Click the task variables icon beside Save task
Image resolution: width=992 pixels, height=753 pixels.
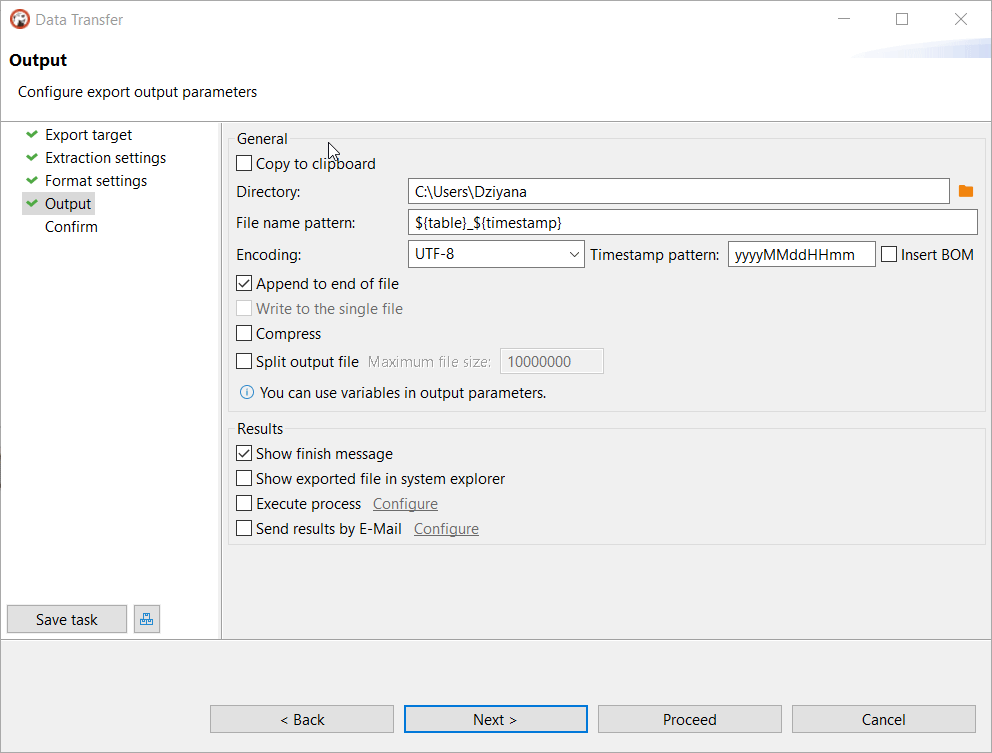tap(146, 618)
